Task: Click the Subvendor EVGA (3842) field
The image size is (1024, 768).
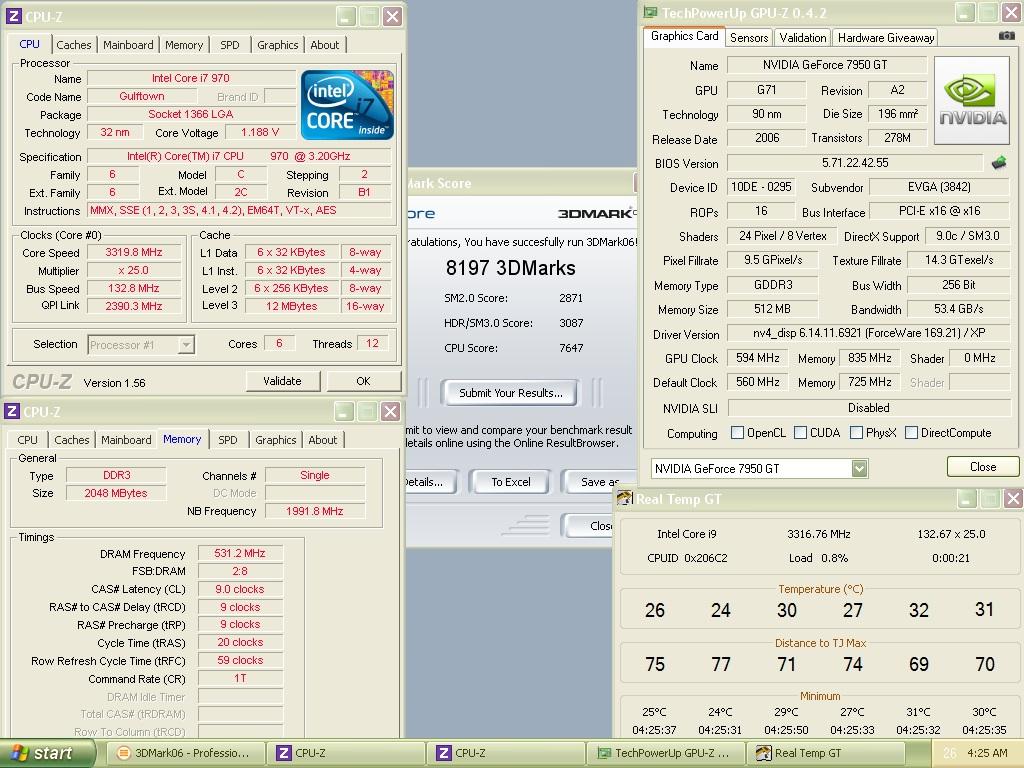Action: click(939, 187)
